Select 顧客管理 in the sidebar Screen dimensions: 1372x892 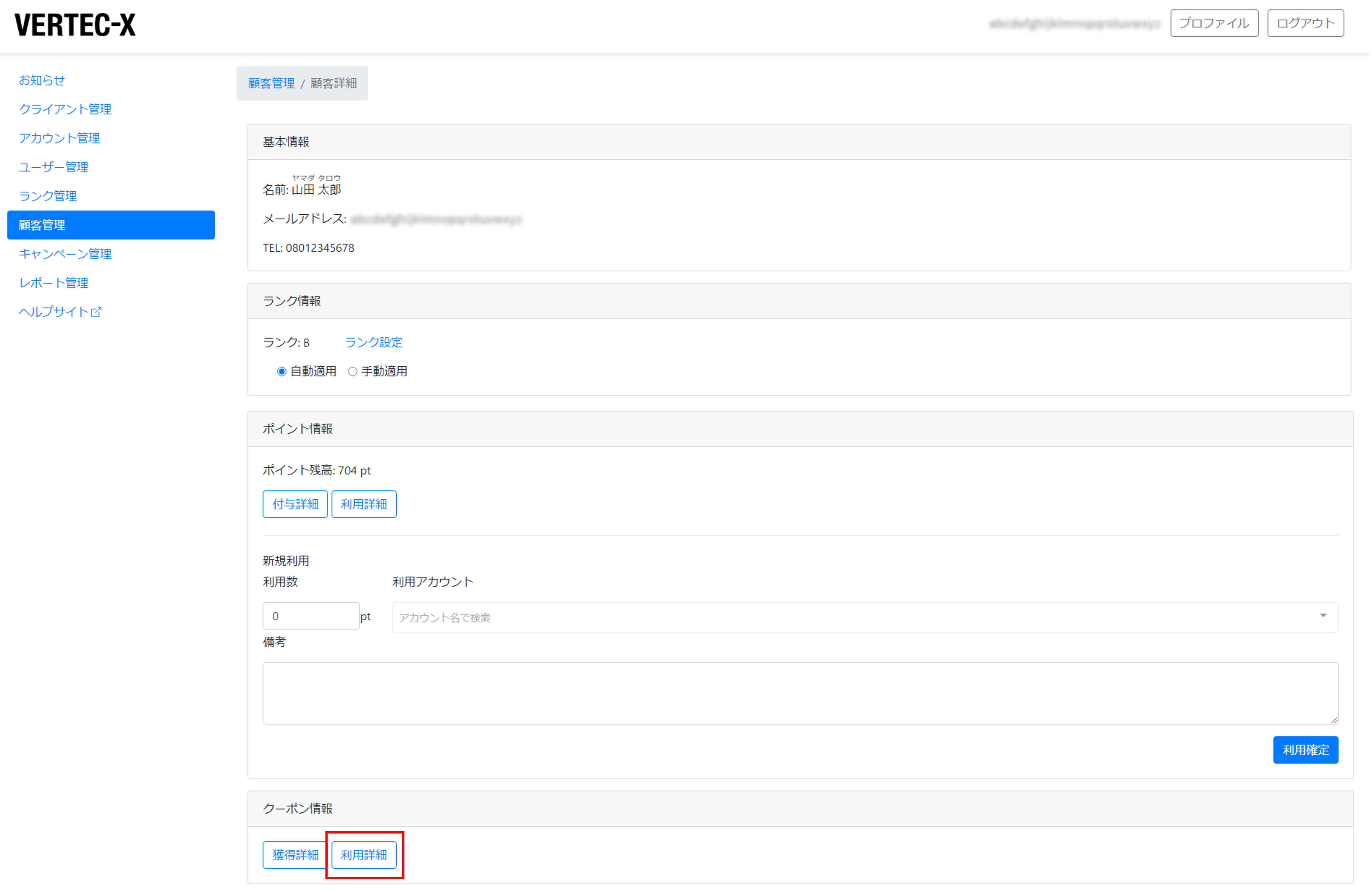[x=111, y=226]
